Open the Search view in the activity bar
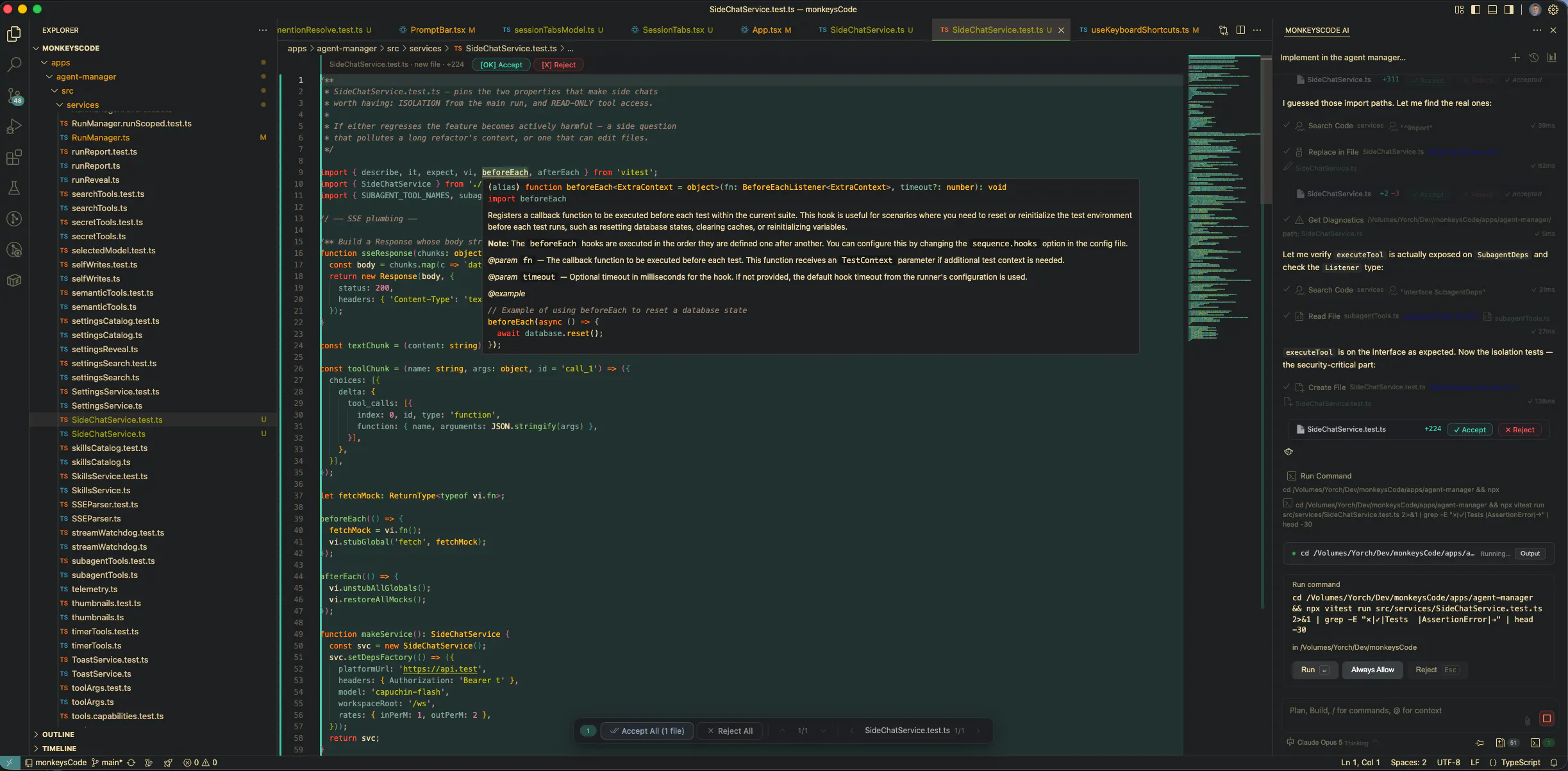Viewport: 1568px width, 771px height. click(13, 65)
